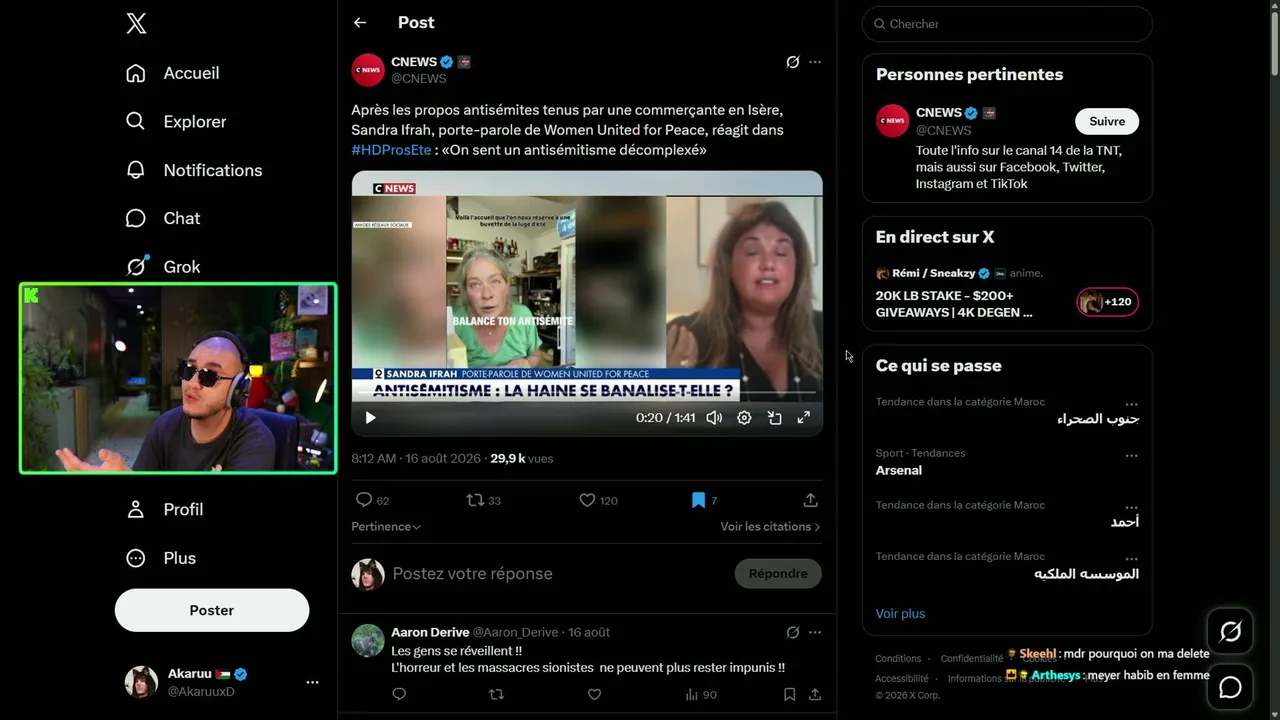The image size is (1280, 720).
Task: Mute the video sound
Action: click(x=714, y=418)
